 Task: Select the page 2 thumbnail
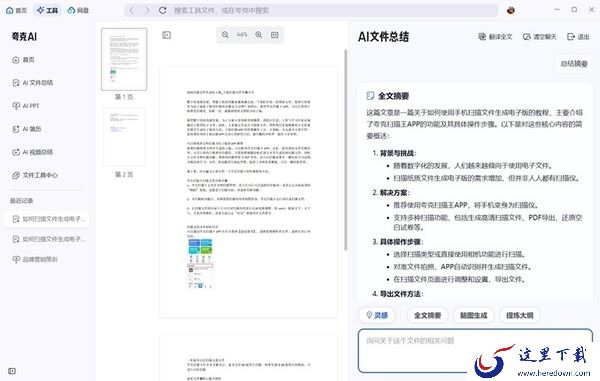pyautogui.click(x=124, y=137)
